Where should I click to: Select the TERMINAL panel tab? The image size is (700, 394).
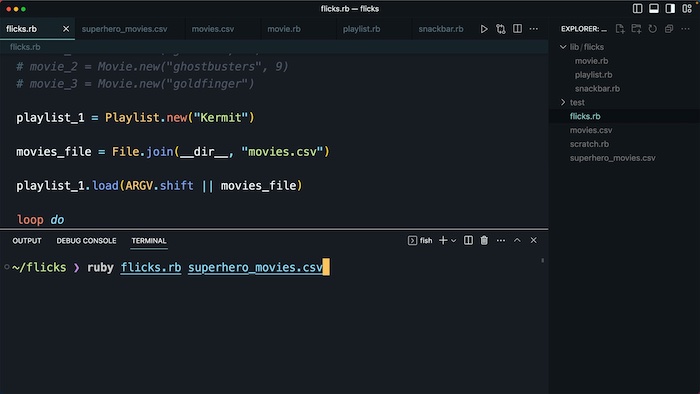tap(149, 241)
